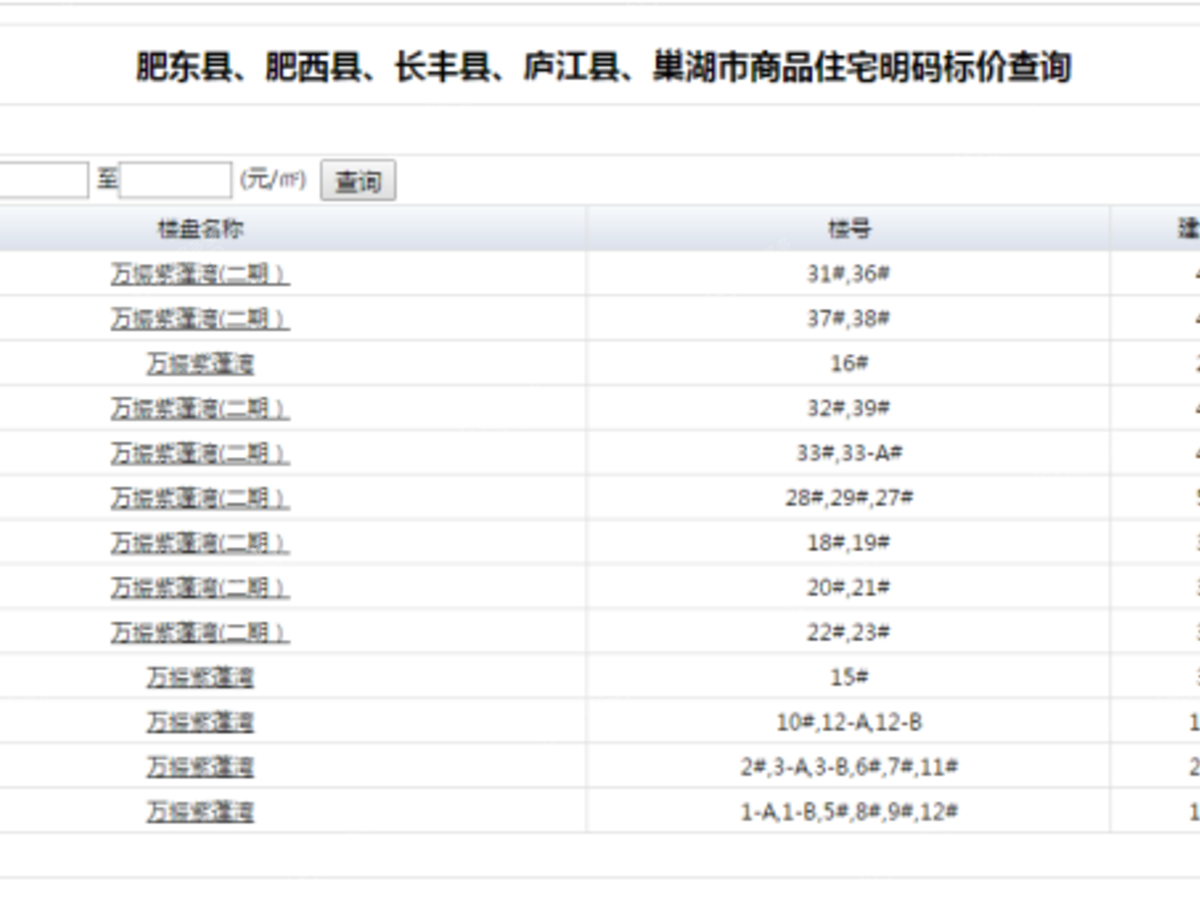Click the 楼号 column header
1200x900 pixels.
(849, 229)
